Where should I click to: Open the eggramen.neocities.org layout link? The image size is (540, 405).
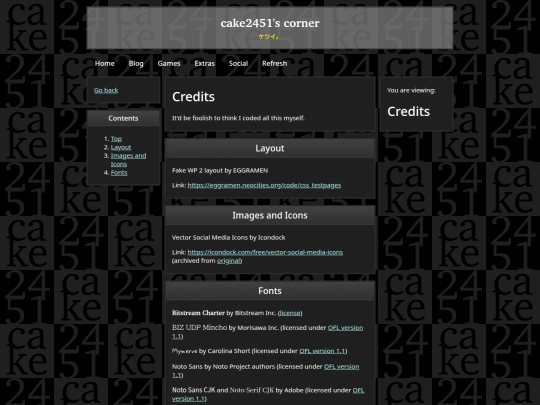264,185
